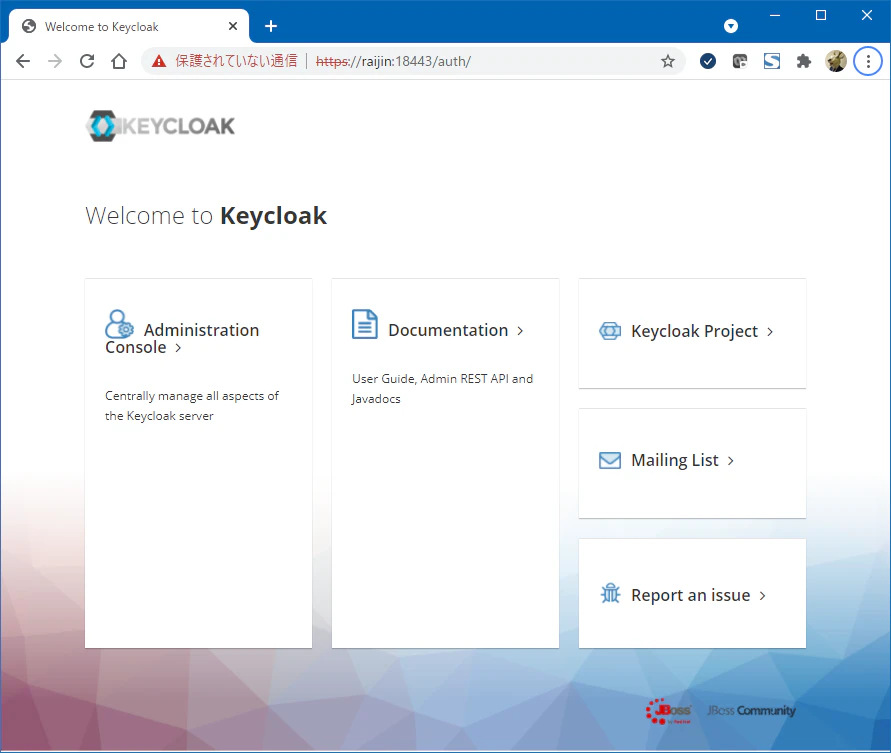The width and height of the screenshot is (891, 753).
Task: Open the blue S extension icon
Action: [772, 61]
